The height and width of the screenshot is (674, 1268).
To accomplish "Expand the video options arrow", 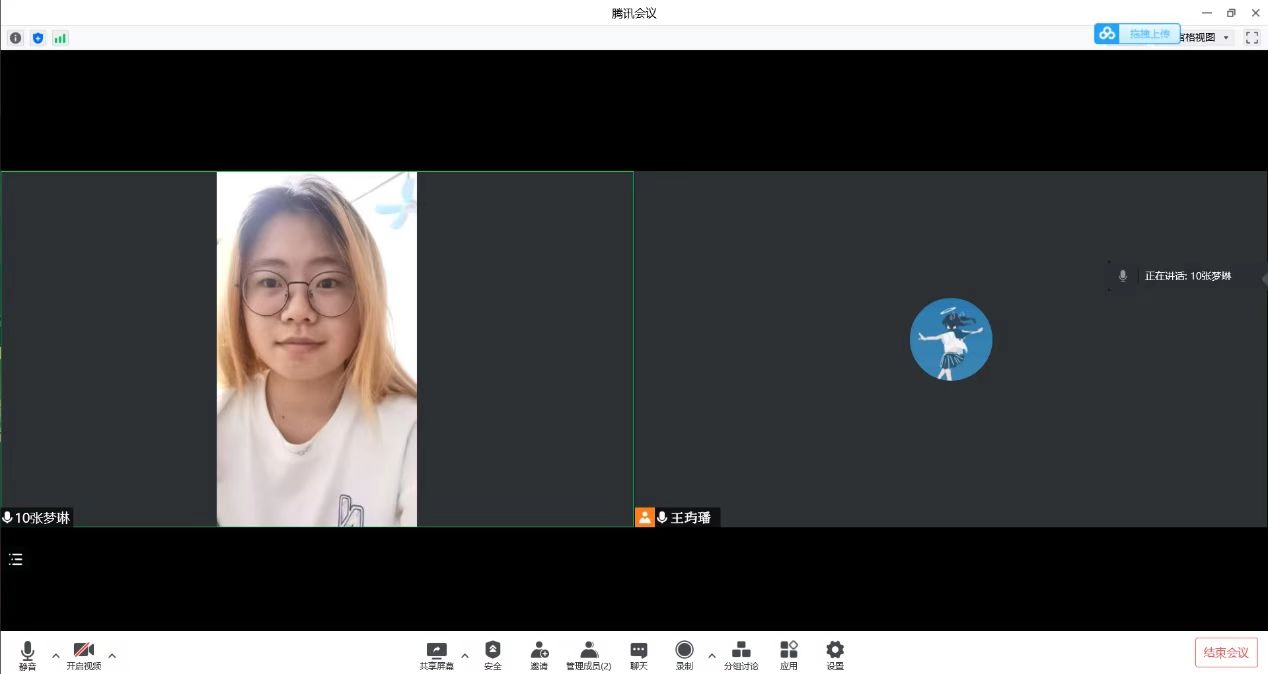I will [112, 656].
